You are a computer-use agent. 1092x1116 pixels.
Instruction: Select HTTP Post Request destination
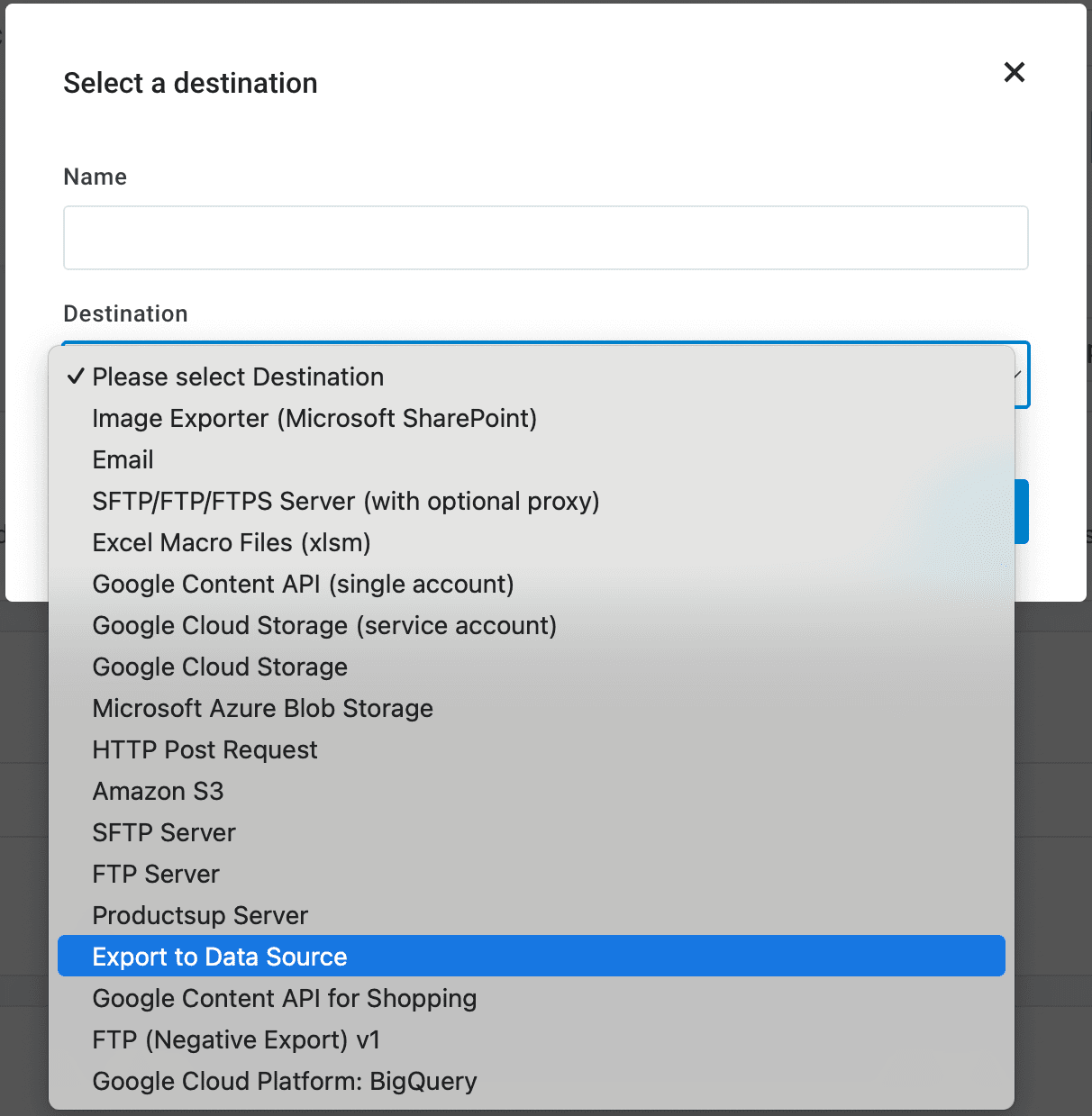coord(205,750)
